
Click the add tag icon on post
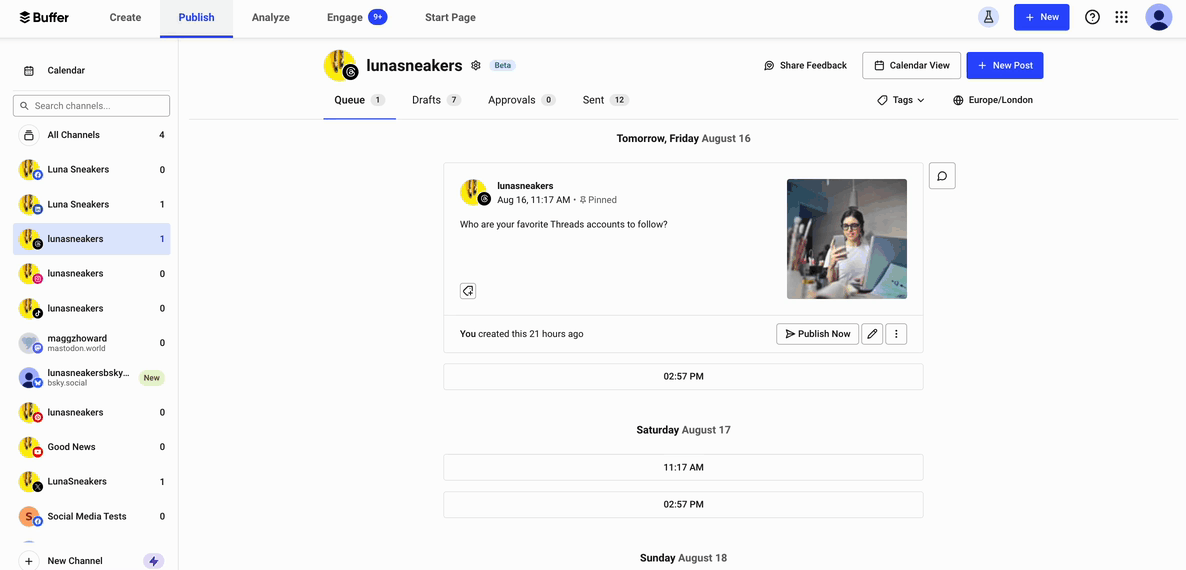468,291
